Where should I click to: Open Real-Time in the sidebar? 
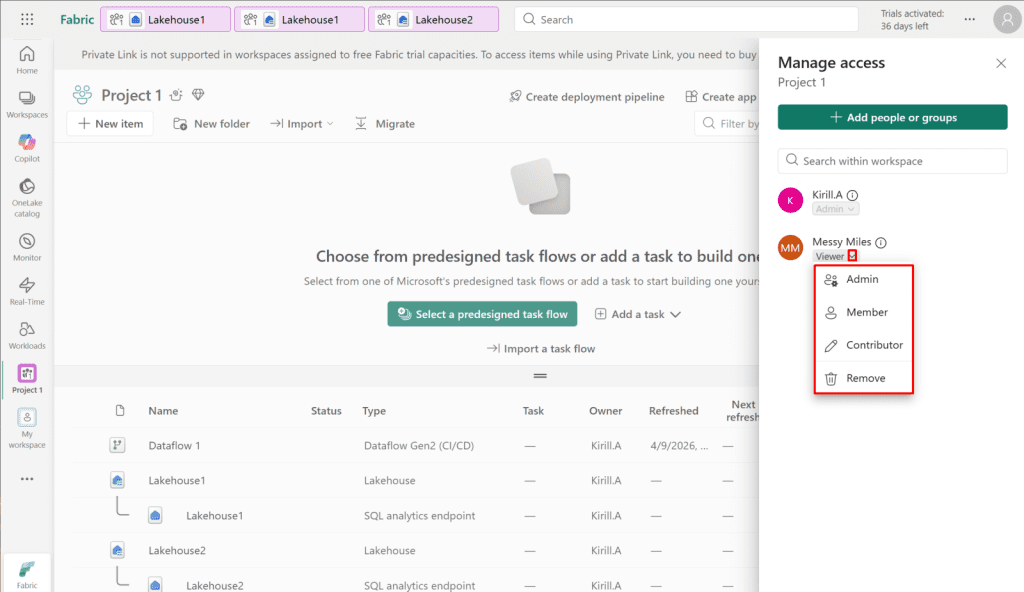(27, 290)
